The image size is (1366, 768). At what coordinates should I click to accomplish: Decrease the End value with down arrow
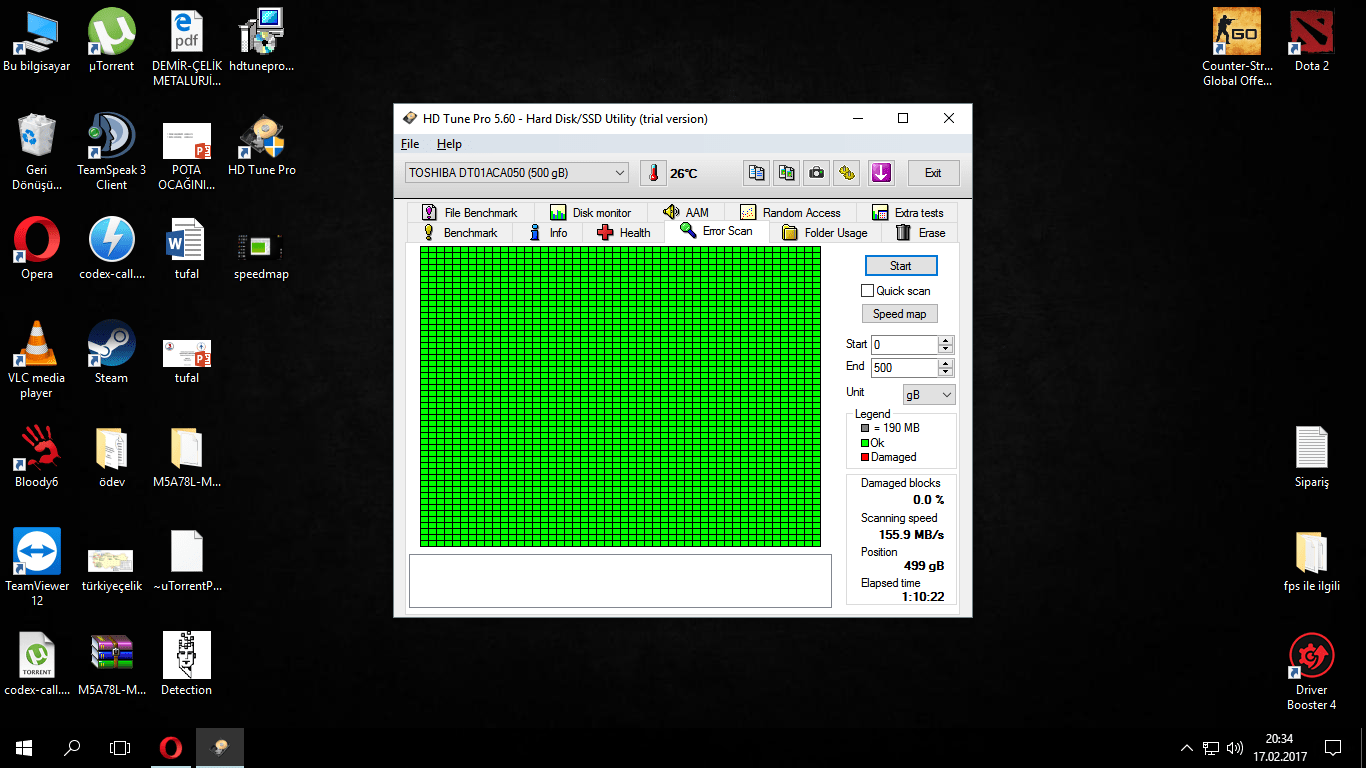click(946, 373)
